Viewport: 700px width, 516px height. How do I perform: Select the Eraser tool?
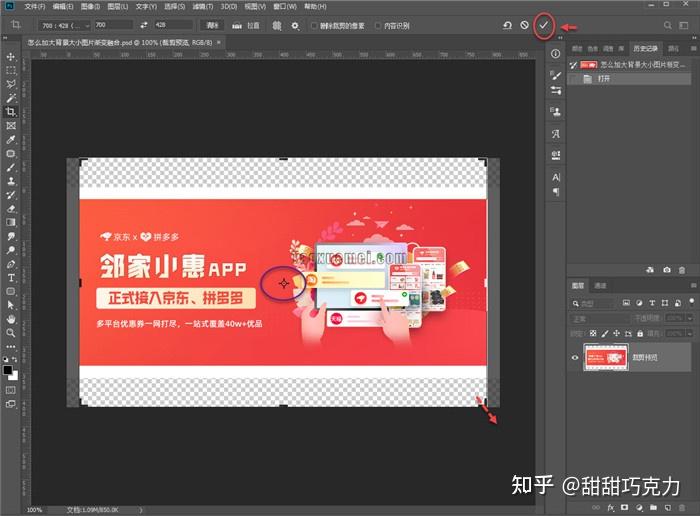pos(11,208)
